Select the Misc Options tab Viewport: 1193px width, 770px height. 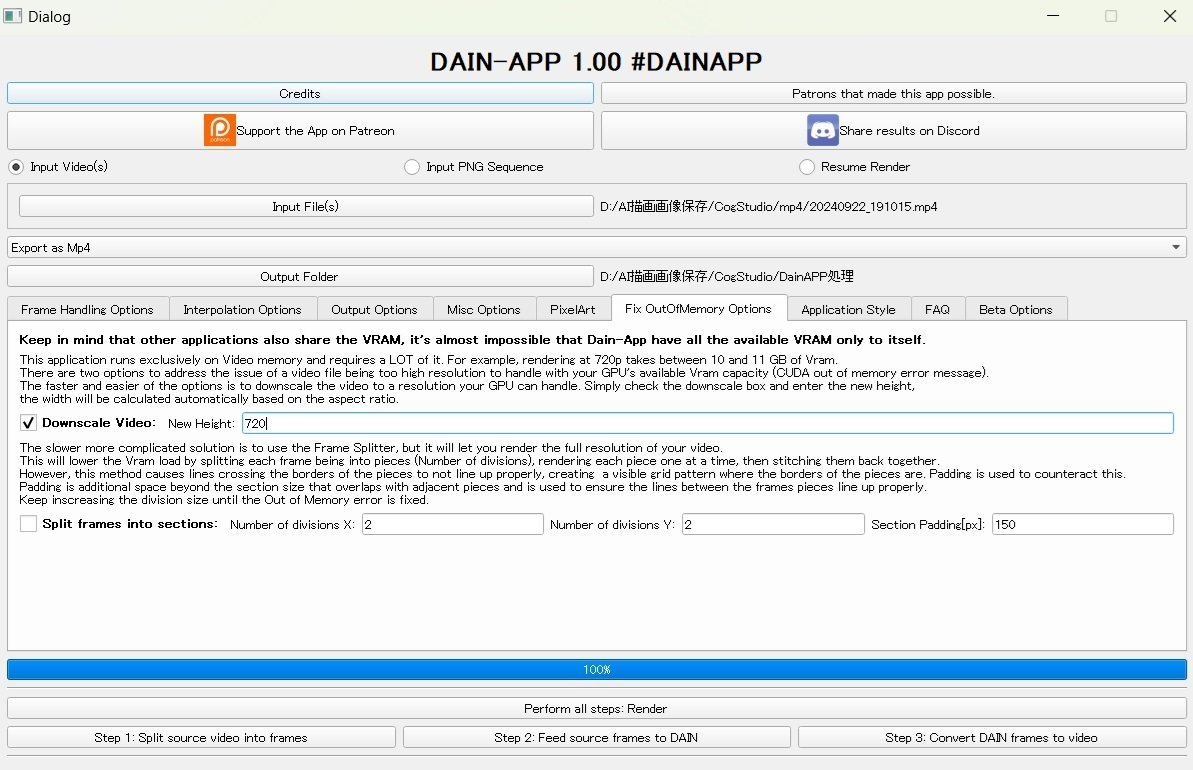coord(484,310)
